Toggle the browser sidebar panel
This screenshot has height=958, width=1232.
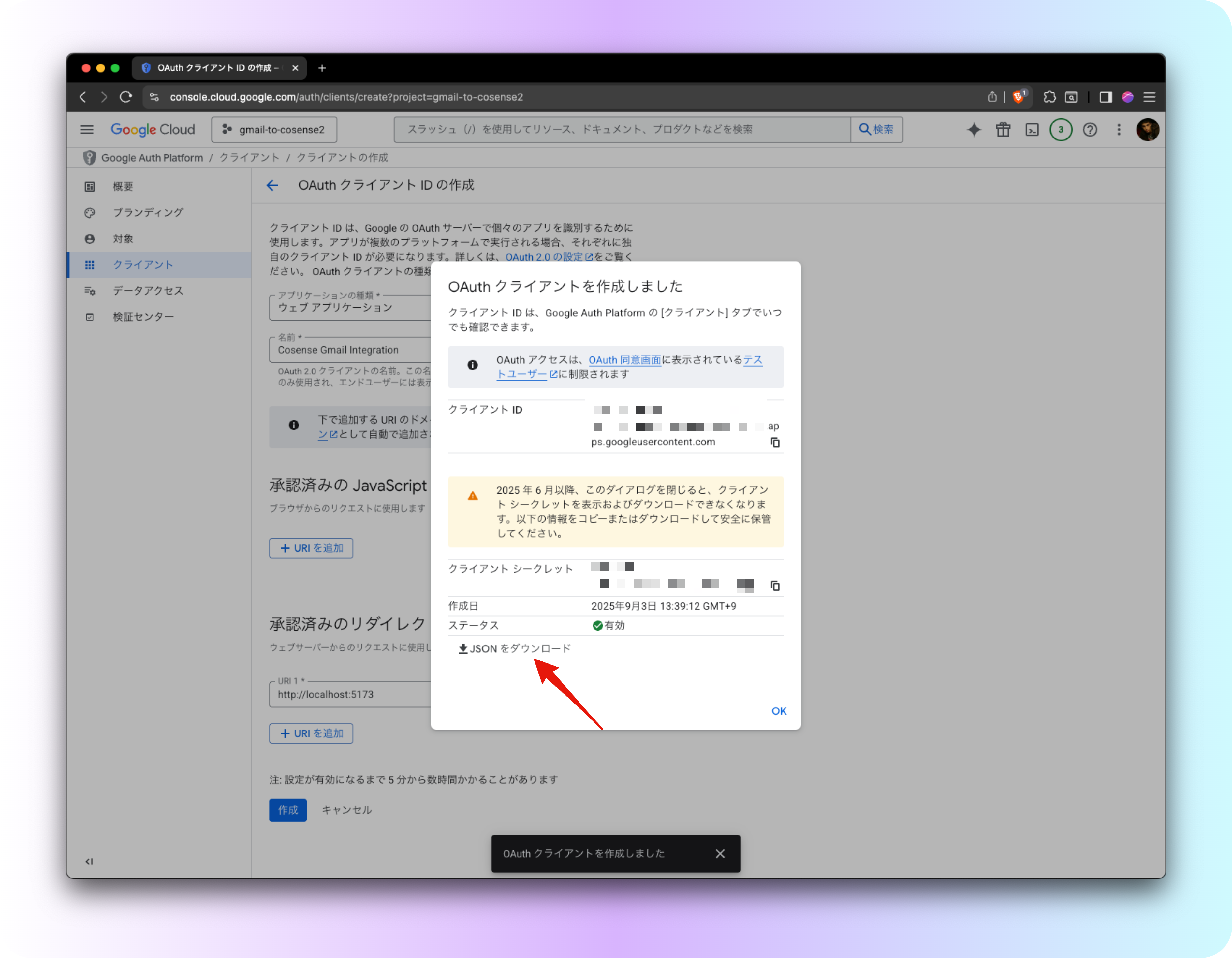click(1106, 97)
